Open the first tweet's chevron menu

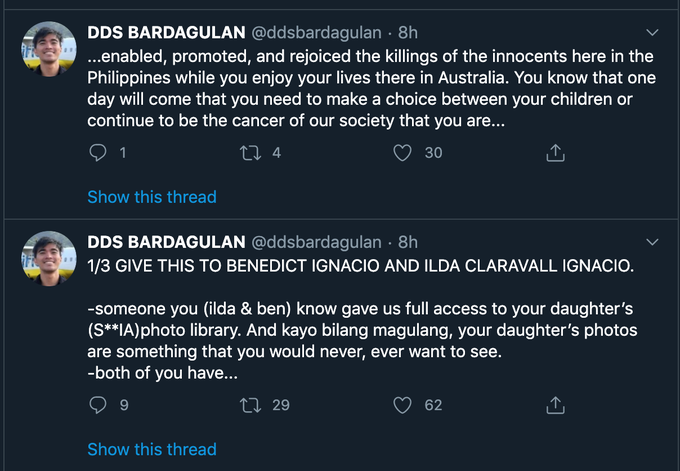[653, 33]
